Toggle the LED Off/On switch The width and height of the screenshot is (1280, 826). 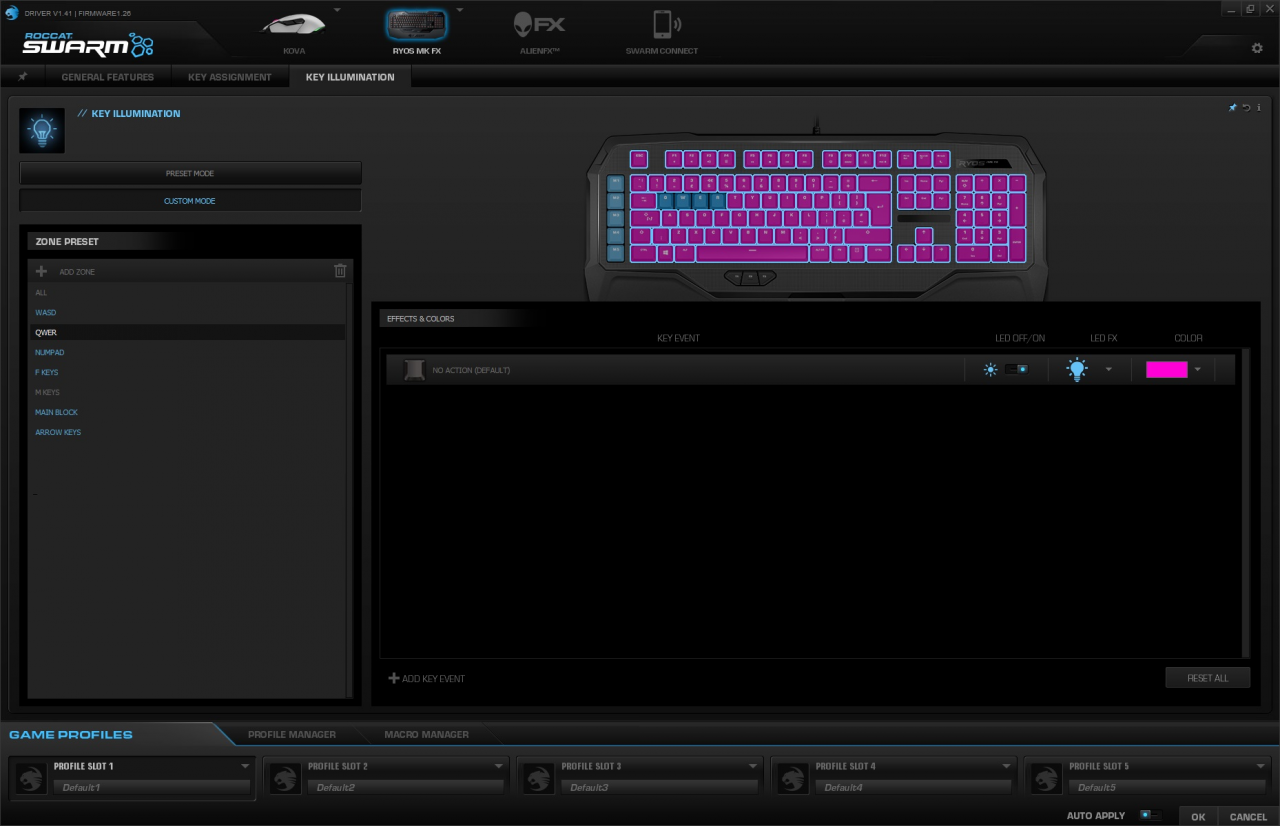tap(1017, 370)
